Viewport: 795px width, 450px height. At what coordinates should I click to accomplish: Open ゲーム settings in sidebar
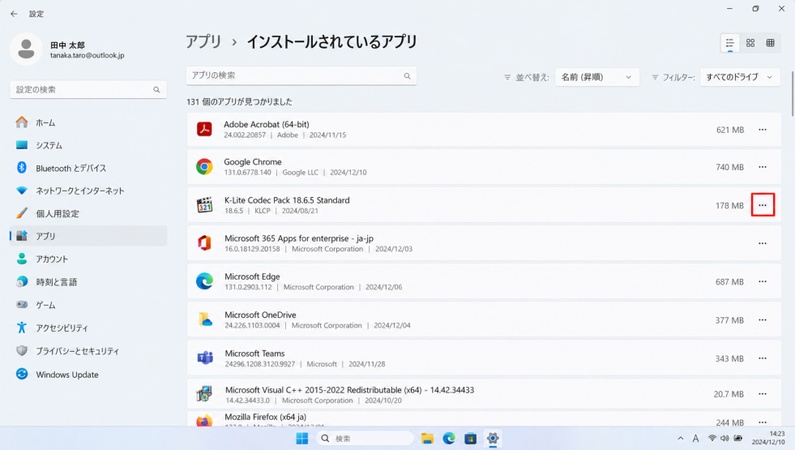click(x=88, y=305)
